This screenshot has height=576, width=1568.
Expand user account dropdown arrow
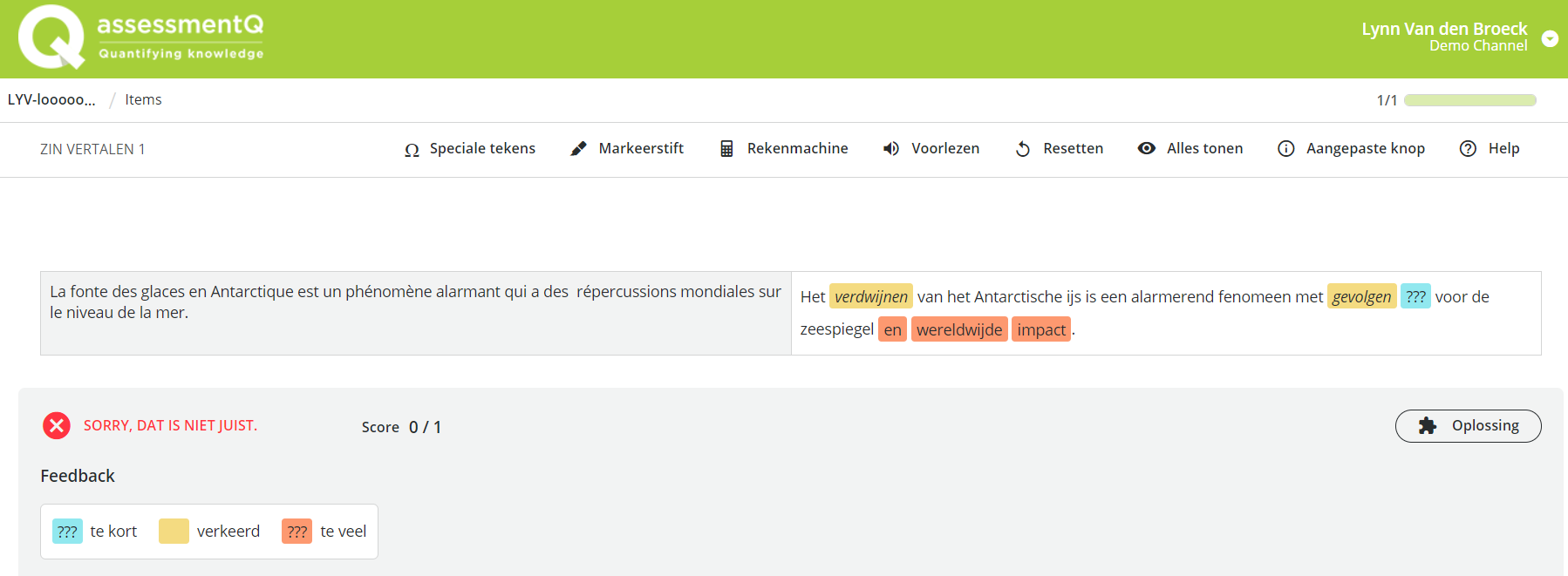pos(1550,38)
